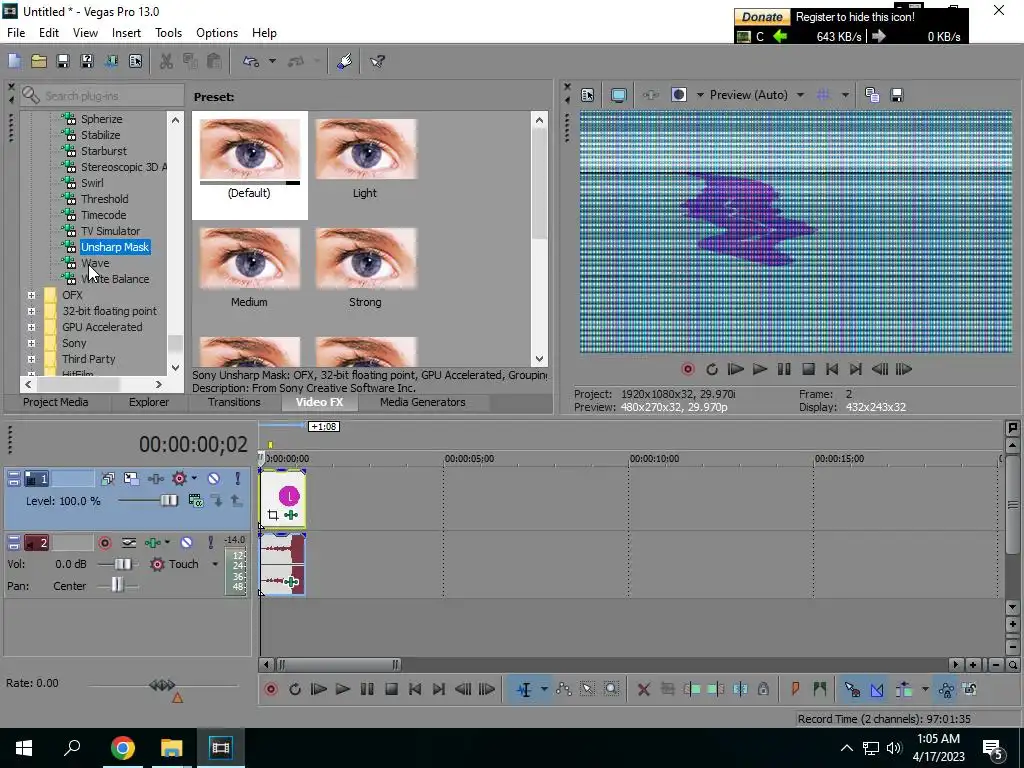Open the What's This help icon
The width and height of the screenshot is (1024, 768).
[x=377, y=61]
